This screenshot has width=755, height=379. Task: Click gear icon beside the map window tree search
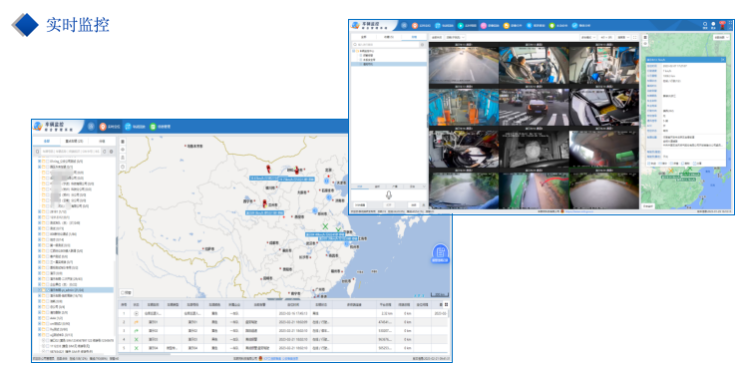(x=111, y=151)
